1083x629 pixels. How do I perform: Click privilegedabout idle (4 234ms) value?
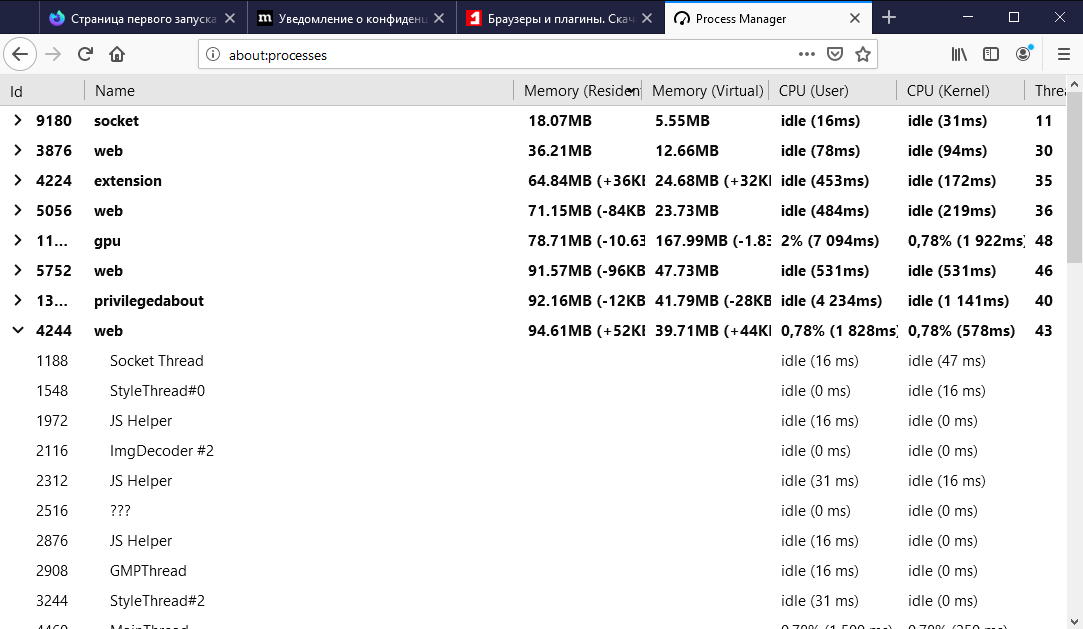[x=831, y=300]
